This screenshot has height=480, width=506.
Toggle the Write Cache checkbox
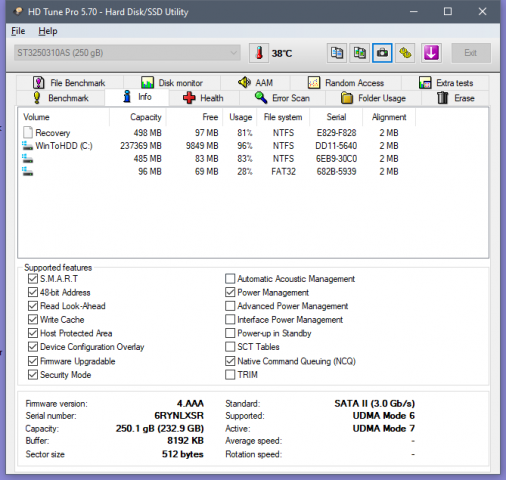pos(33,320)
